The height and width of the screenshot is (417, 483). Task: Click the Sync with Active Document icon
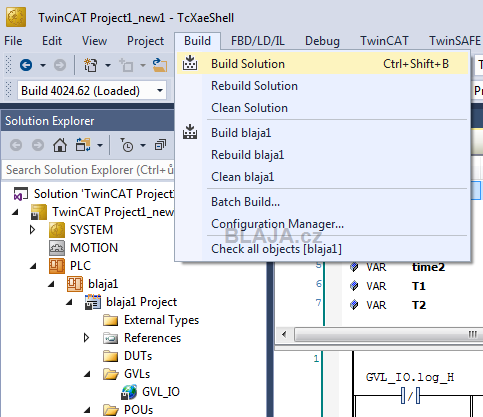tap(83, 145)
